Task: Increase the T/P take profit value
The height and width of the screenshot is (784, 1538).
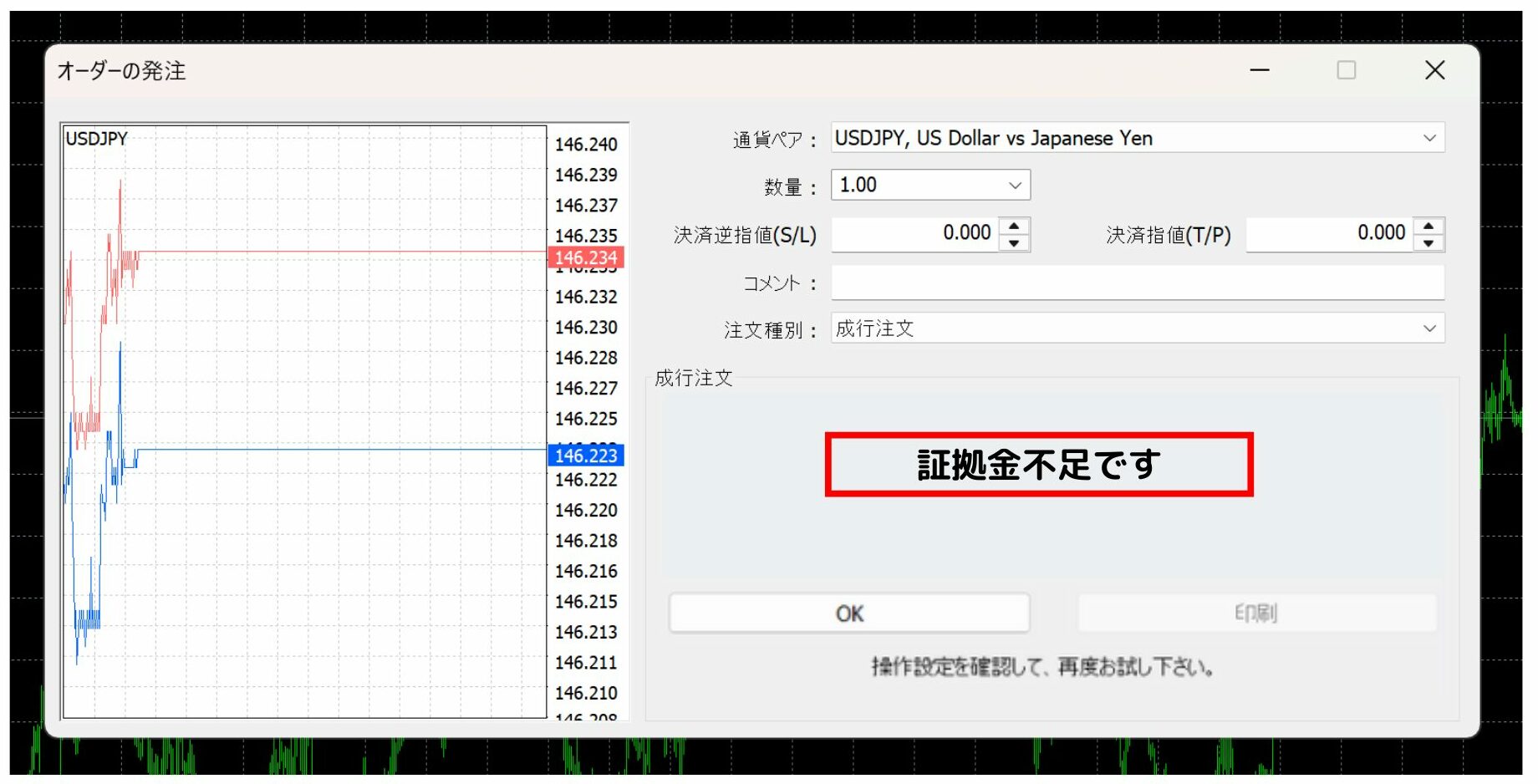Action: (1429, 226)
